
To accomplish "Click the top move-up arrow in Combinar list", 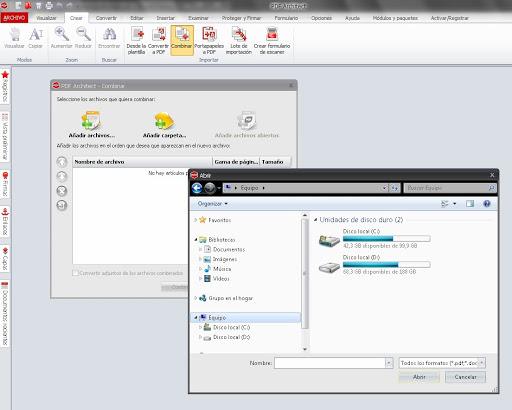I will (x=62, y=162).
